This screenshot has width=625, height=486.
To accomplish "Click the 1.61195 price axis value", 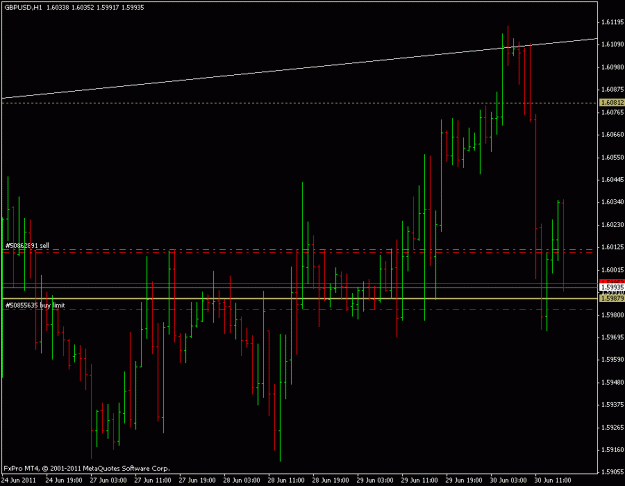I will 612,22.
